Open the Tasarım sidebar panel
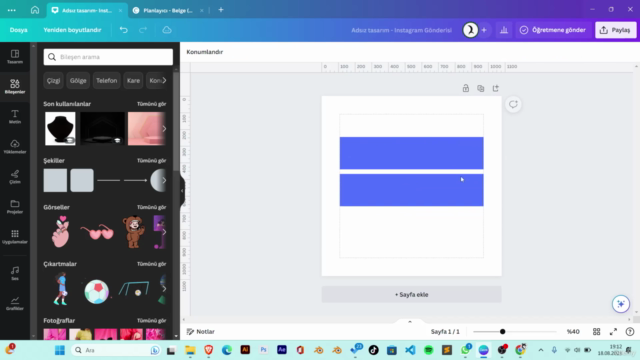Screen dimensions: 640x360 tap(15, 57)
